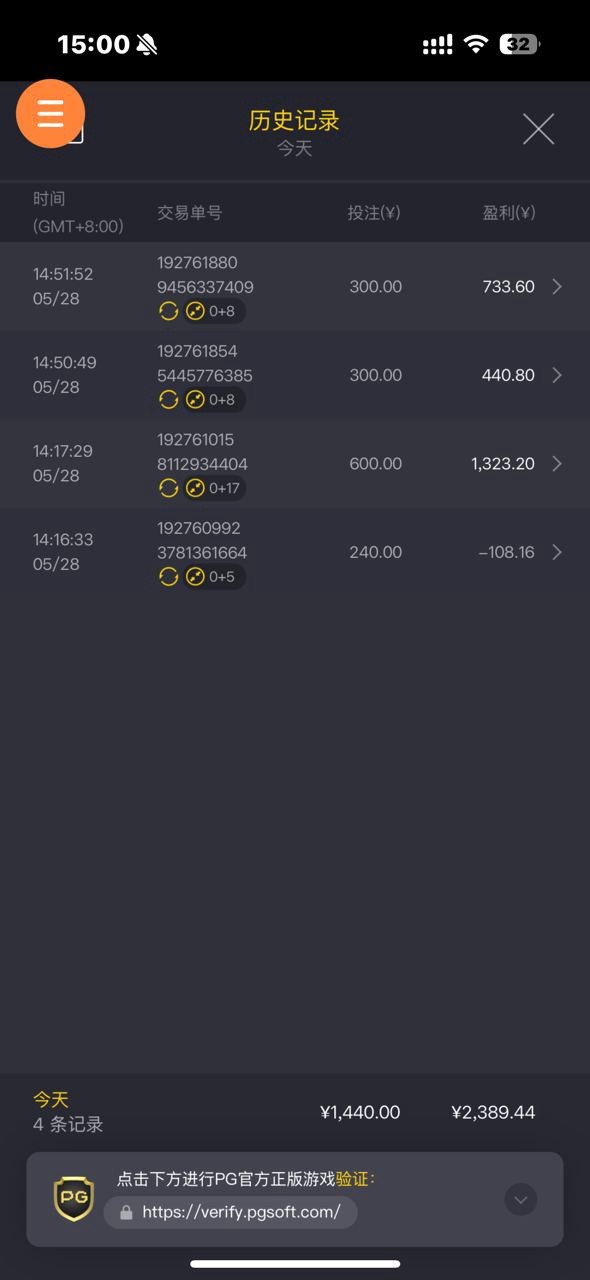Viewport: 590px width, 1280px height.
Task: Tap the 投注(¥) column header
Action: [374, 212]
